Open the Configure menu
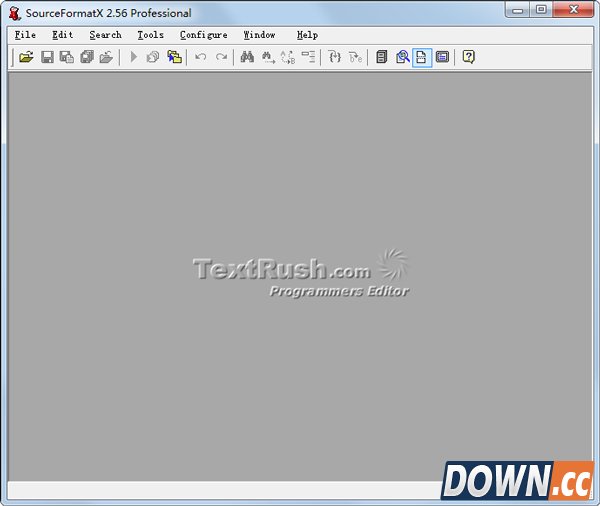The image size is (600, 506). click(x=204, y=35)
